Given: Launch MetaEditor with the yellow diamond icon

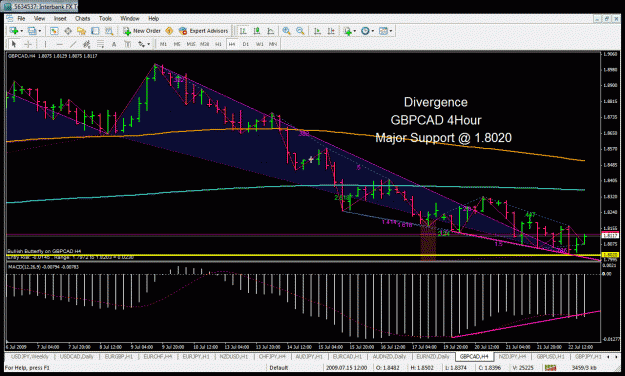Looking at the screenshot, I should [x=169, y=31].
